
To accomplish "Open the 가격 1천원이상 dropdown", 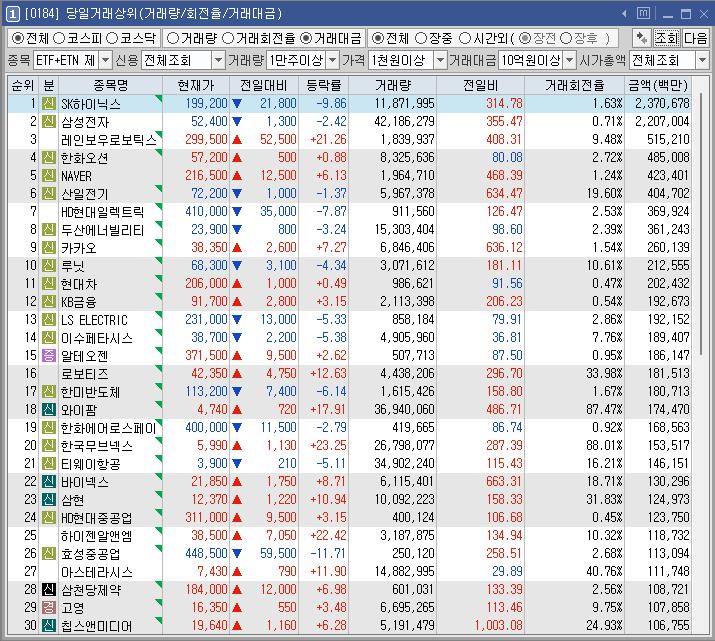I will coord(440,60).
